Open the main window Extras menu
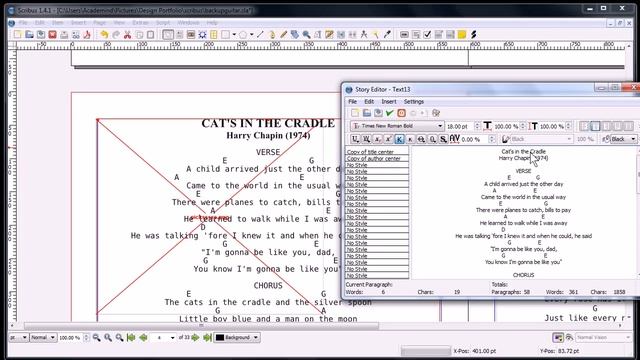The width and height of the screenshot is (640, 360). tap(140, 22)
